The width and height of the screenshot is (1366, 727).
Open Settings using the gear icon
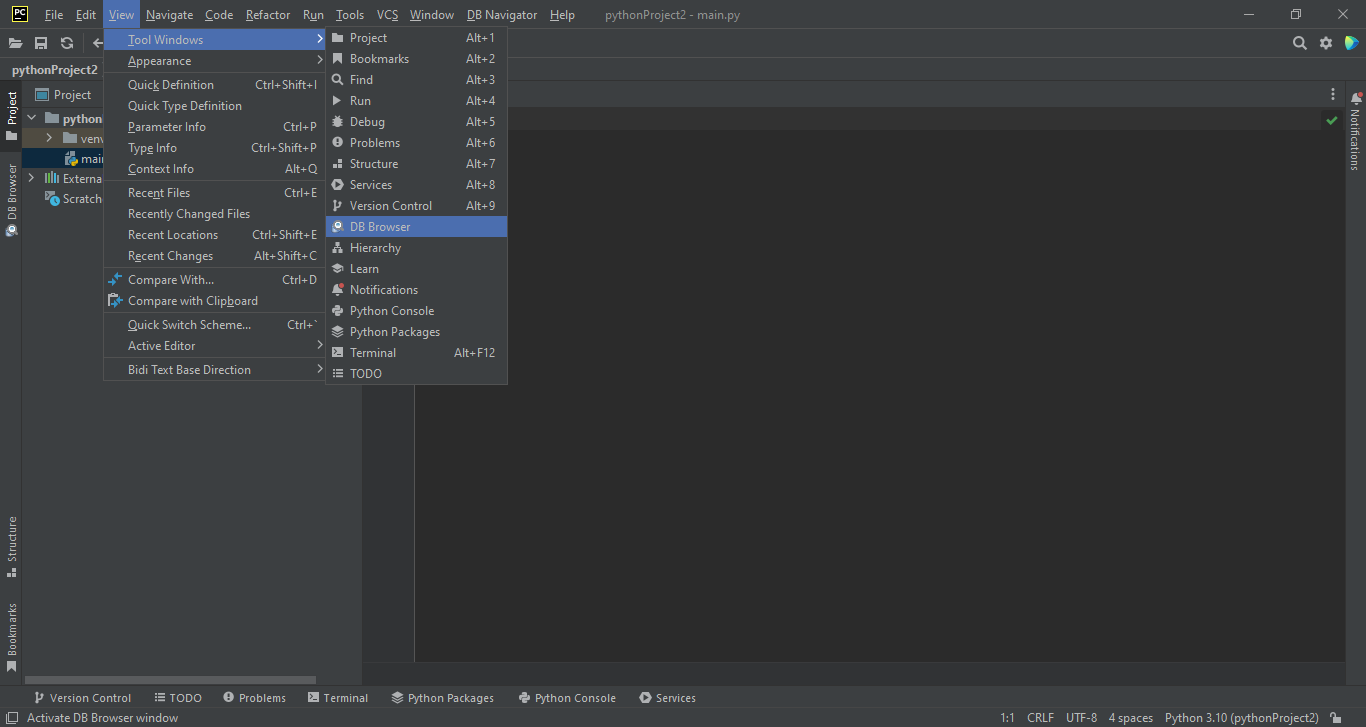[1327, 43]
